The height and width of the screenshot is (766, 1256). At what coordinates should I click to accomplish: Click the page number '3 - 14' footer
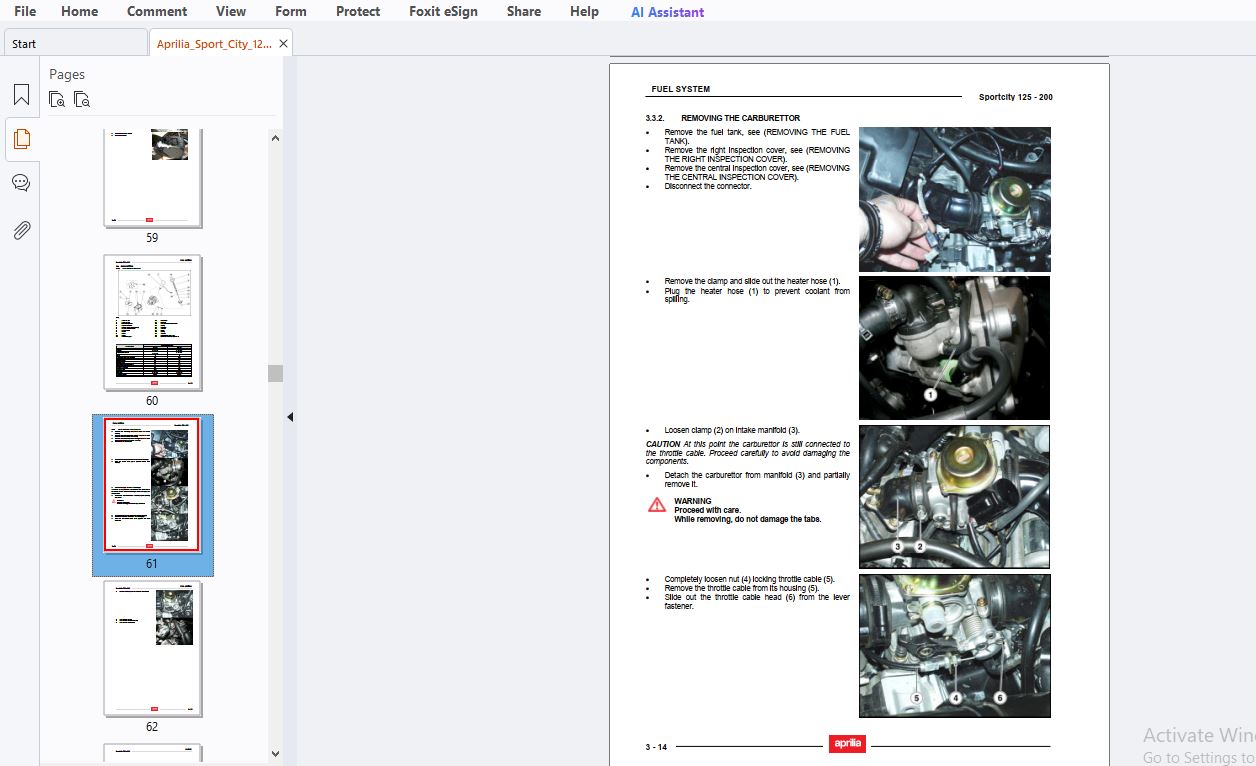tap(657, 747)
